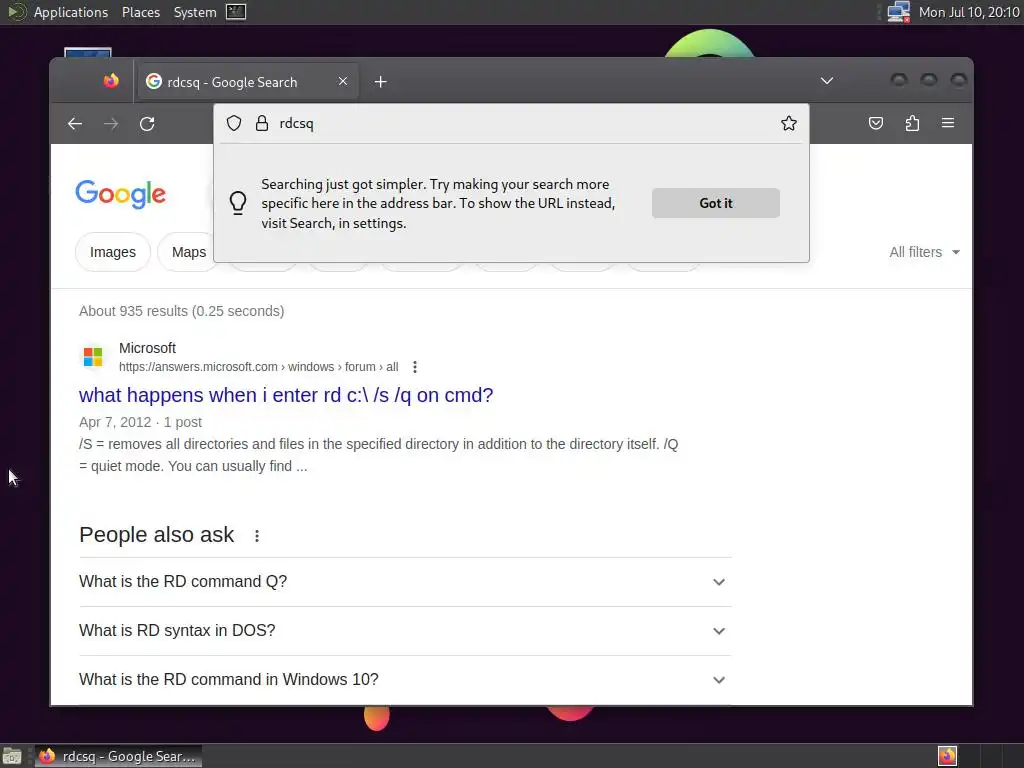
Task: Open People also ask options menu
Action: click(257, 536)
